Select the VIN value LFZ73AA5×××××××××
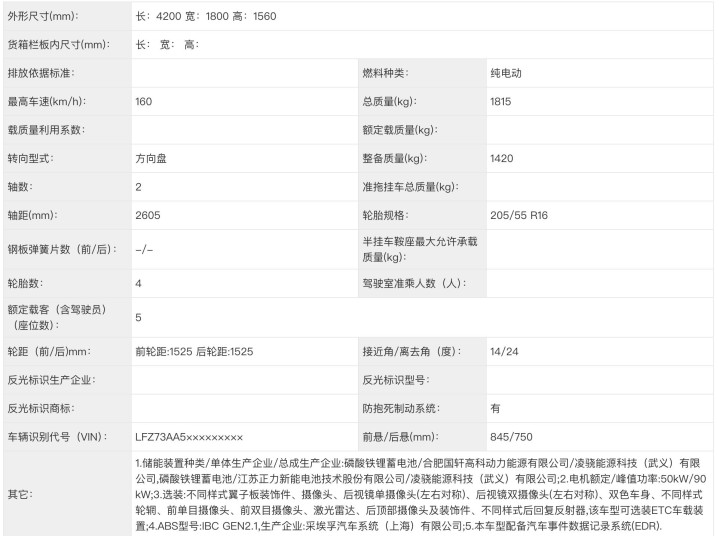719x536 pixels. pos(189,437)
